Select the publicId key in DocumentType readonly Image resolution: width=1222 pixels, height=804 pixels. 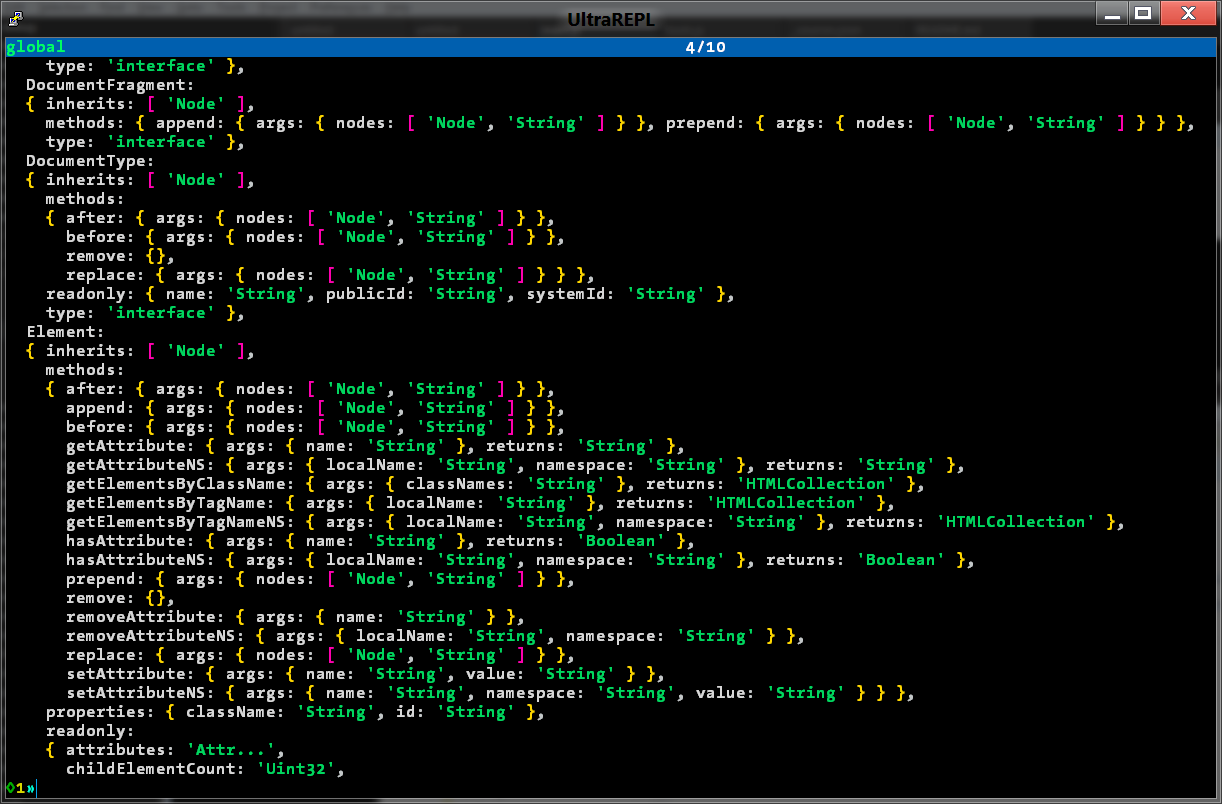[366, 294]
